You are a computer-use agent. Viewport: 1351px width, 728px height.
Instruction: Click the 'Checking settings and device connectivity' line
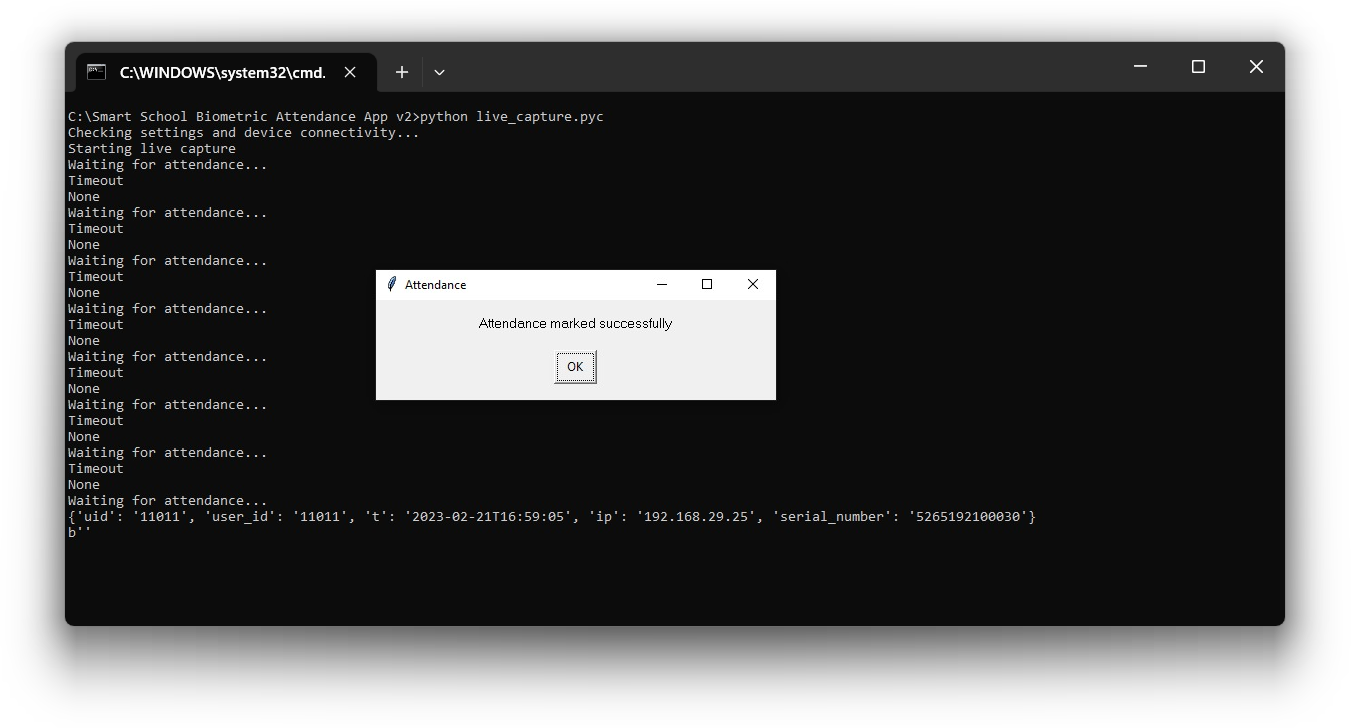(243, 133)
